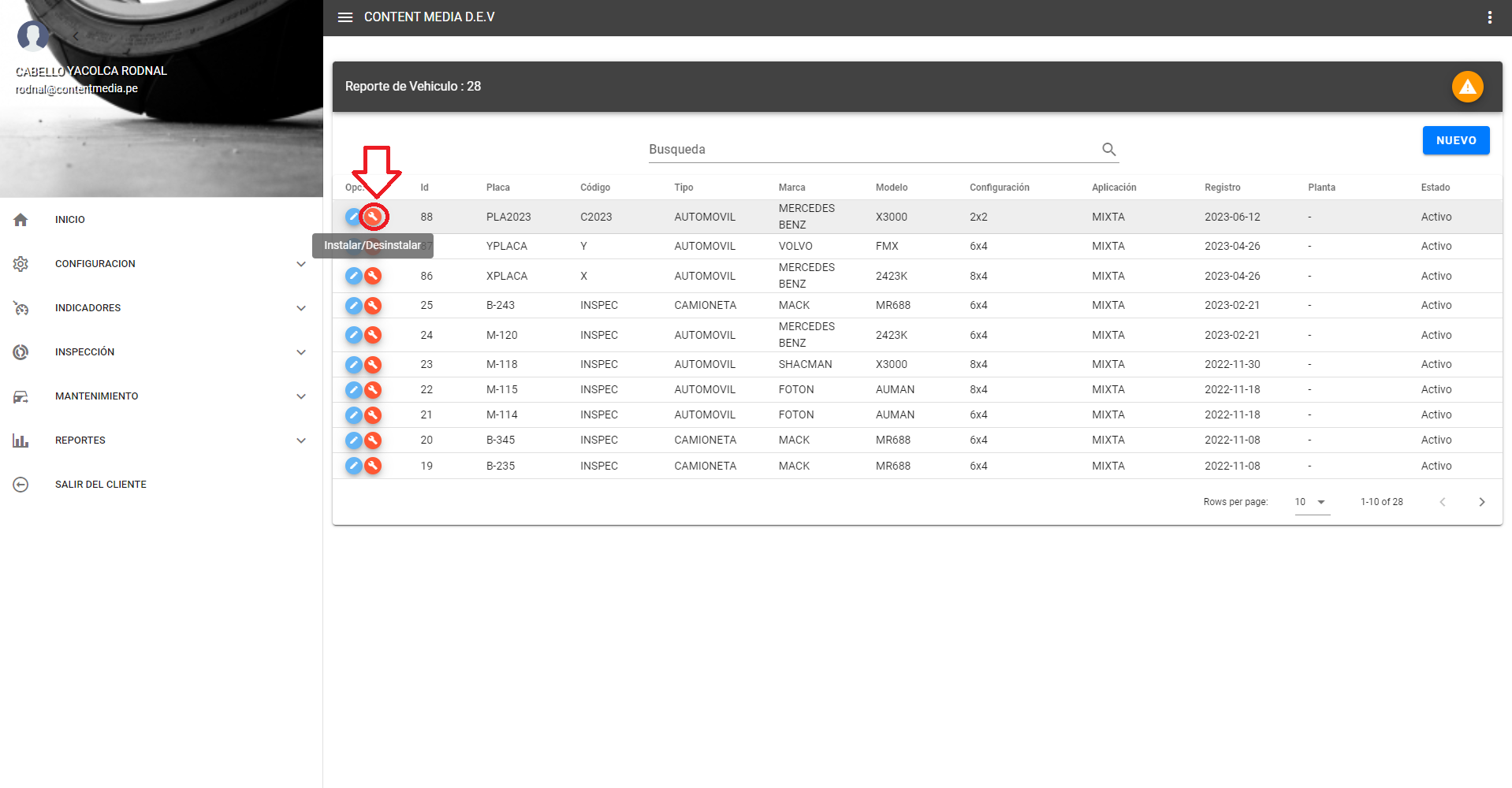This screenshot has height=788, width=1512.
Task: Click the orange warning alert icon
Action: point(1467,87)
